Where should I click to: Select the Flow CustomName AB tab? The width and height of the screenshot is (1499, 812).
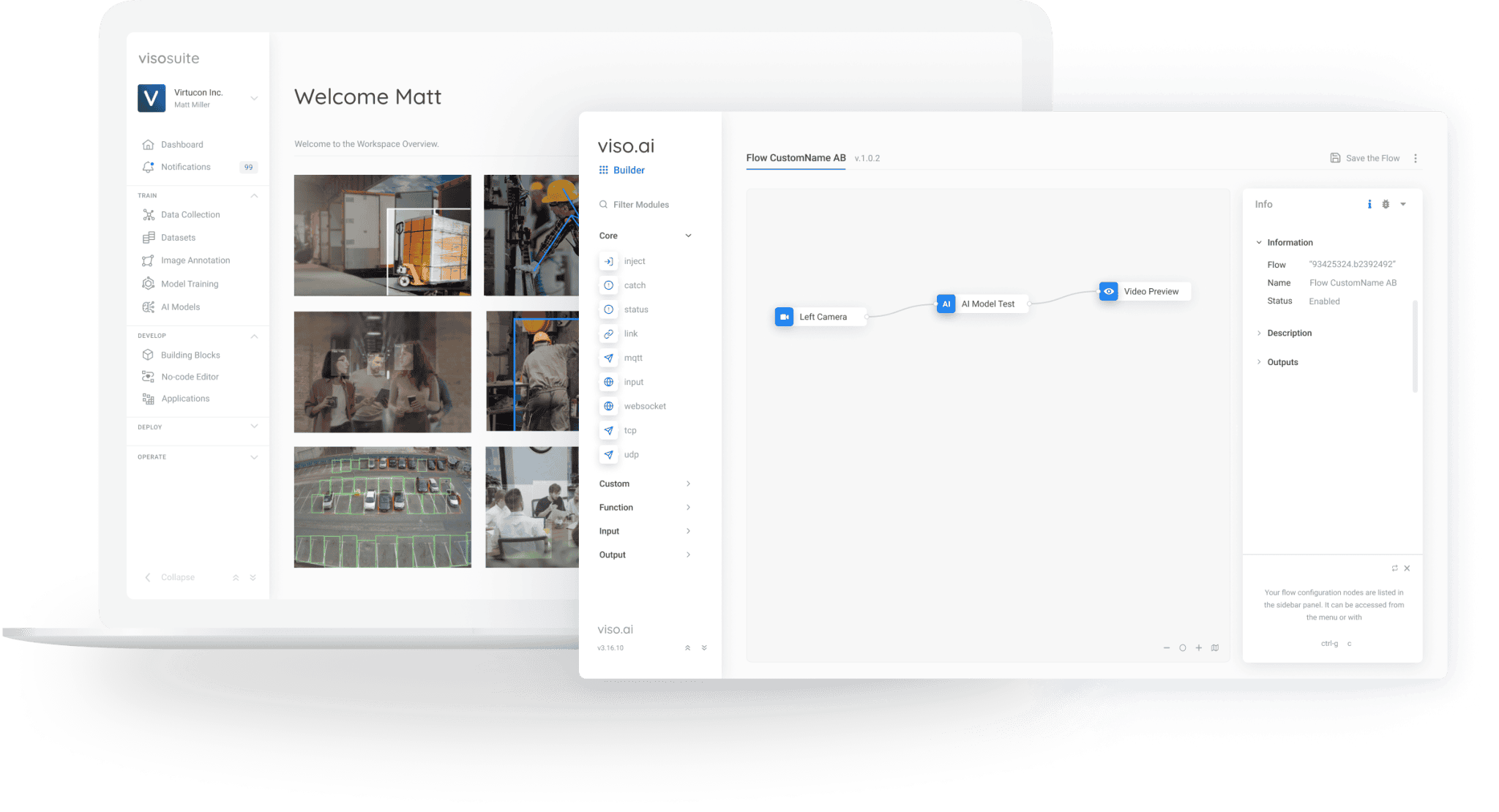click(795, 157)
